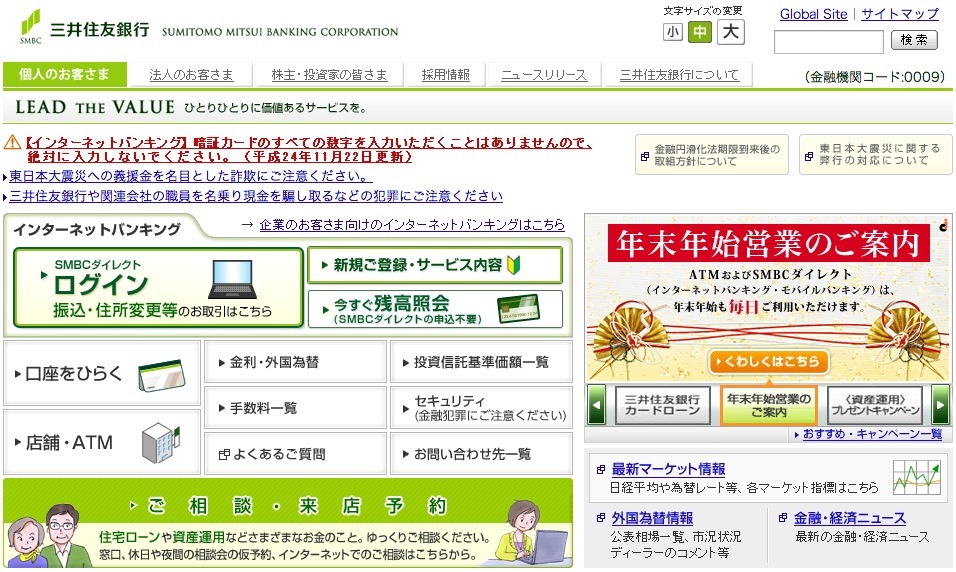
Task: Click external-link icon beside 外国為替情報
Action: coord(601,518)
